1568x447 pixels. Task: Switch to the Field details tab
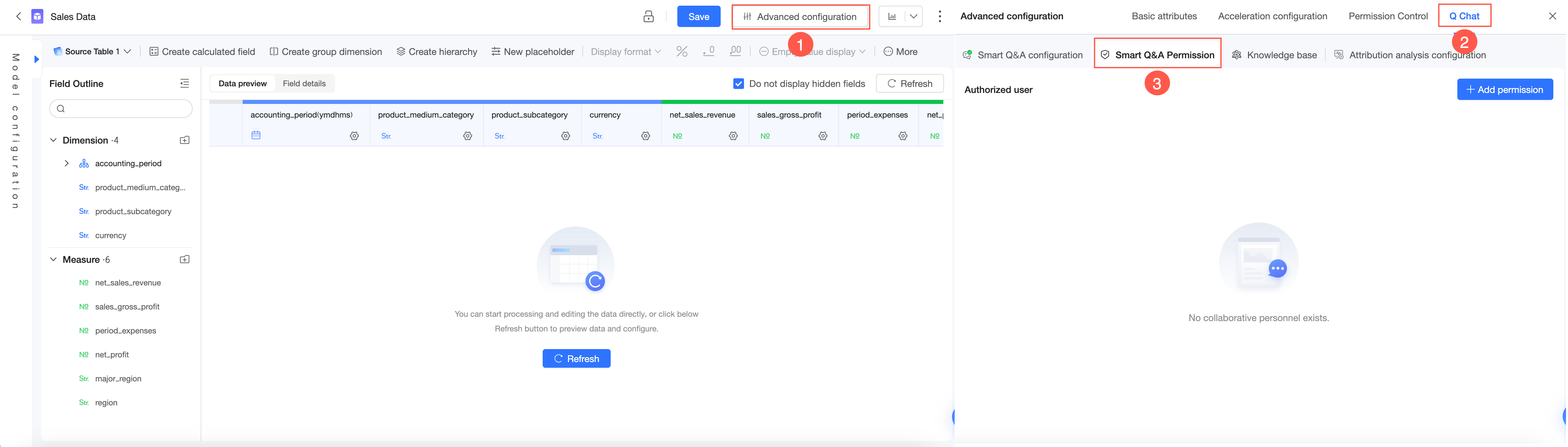click(x=304, y=83)
